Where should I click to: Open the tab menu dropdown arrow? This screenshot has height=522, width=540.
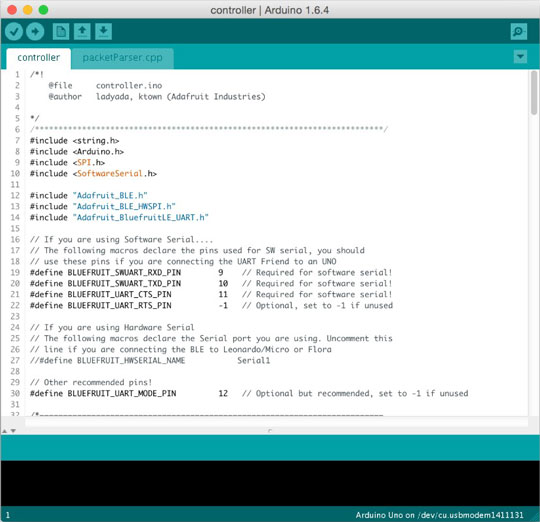(520, 56)
